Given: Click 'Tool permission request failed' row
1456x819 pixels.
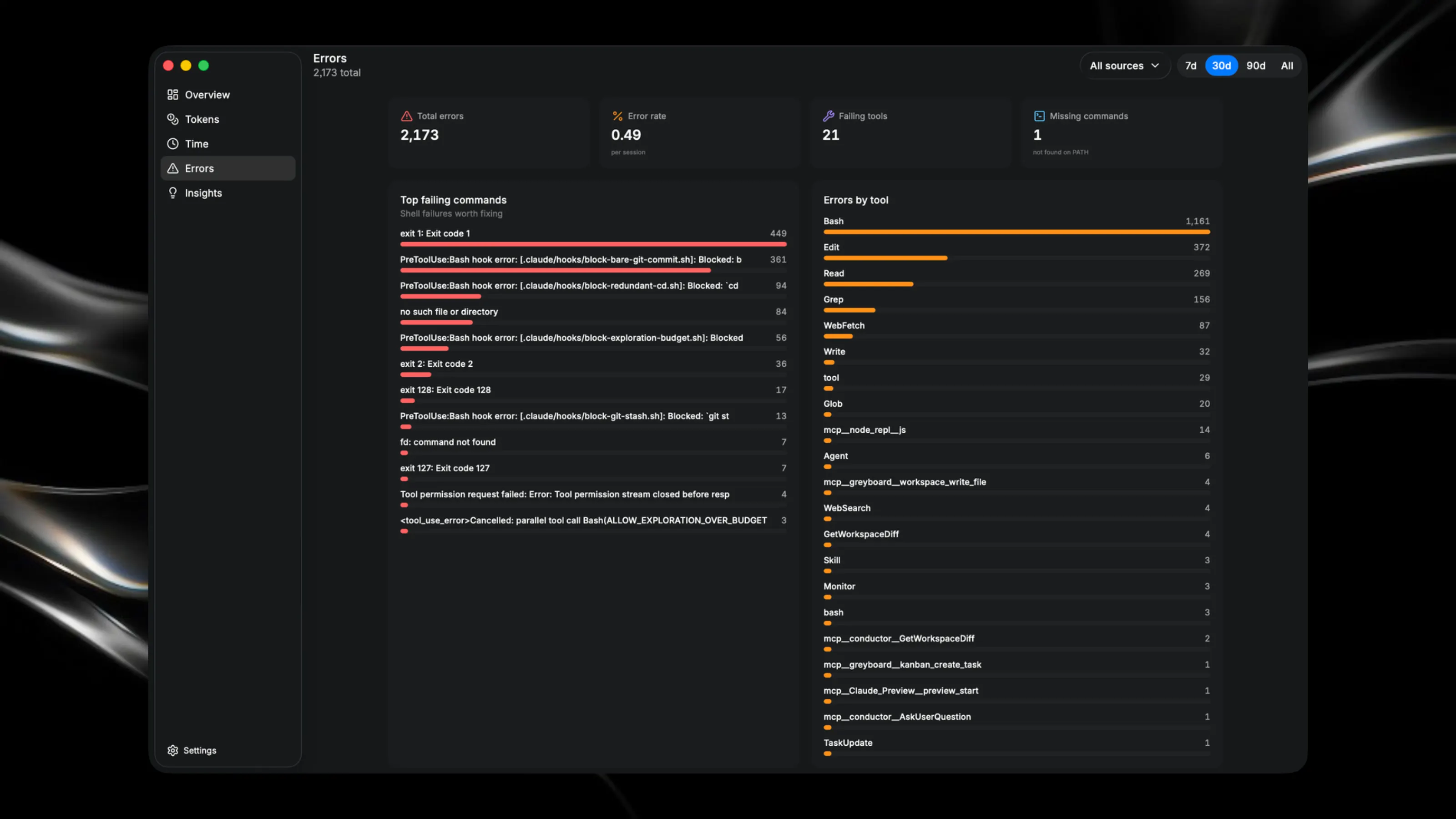Looking at the screenshot, I should coord(593,499).
